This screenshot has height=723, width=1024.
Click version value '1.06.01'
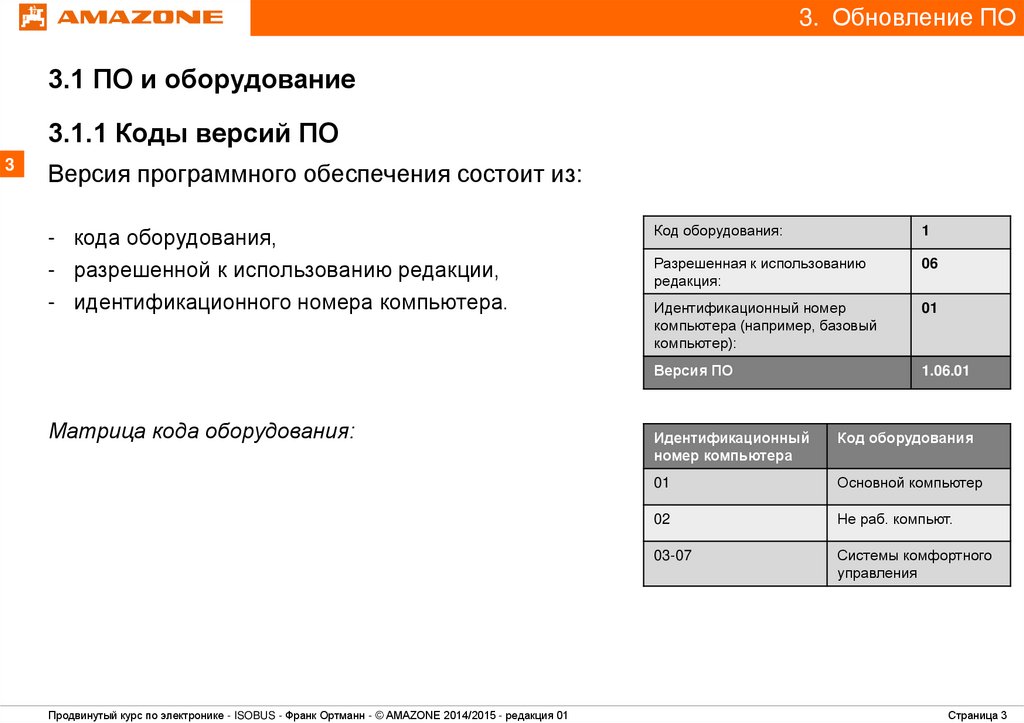click(x=961, y=372)
